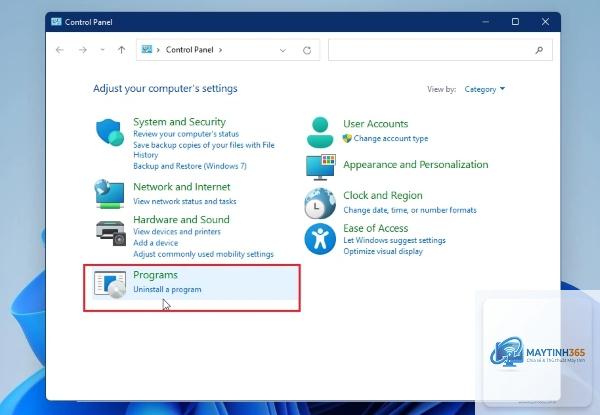This screenshot has height=415, width=600.
Task: Open Change date, time, or number formats
Action: pos(410,210)
